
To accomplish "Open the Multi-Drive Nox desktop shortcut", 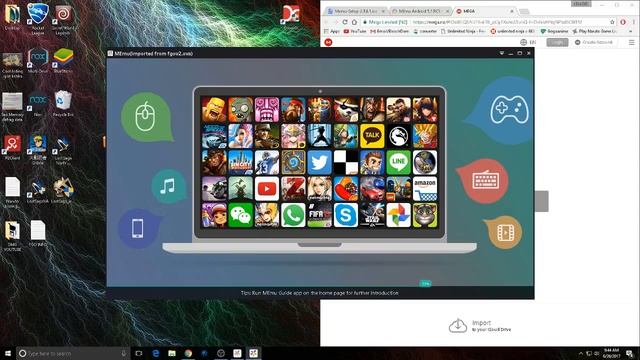I will pos(38,61).
